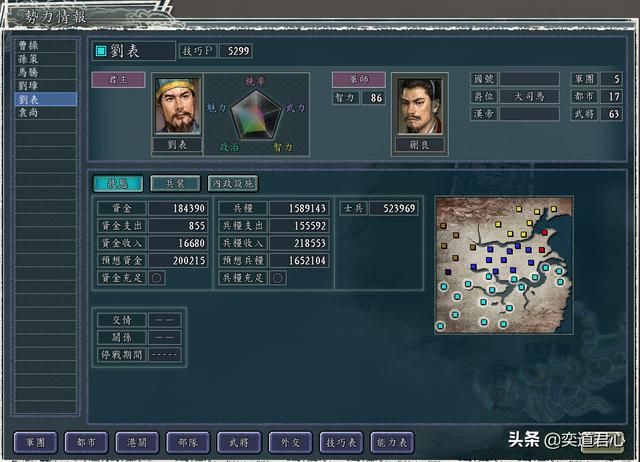Click the 資金支出 value 855
This screenshot has width=640, height=462.
(178, 226)
